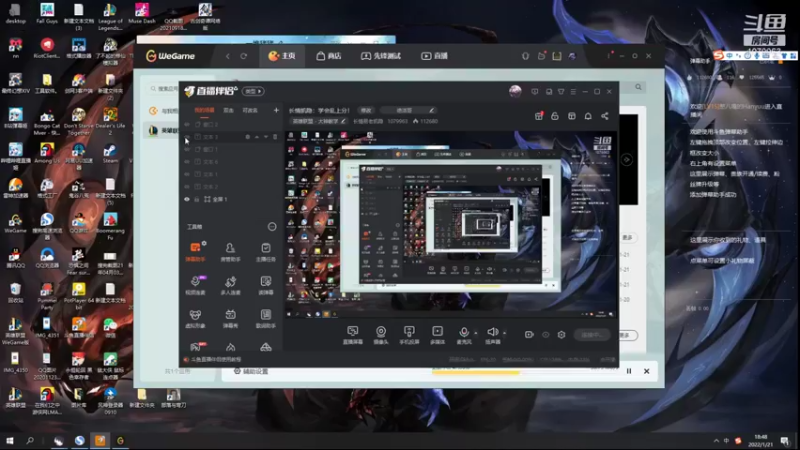
Task: Toggle visibility of 窗口 2 source
Action: [x=187, y=124]
